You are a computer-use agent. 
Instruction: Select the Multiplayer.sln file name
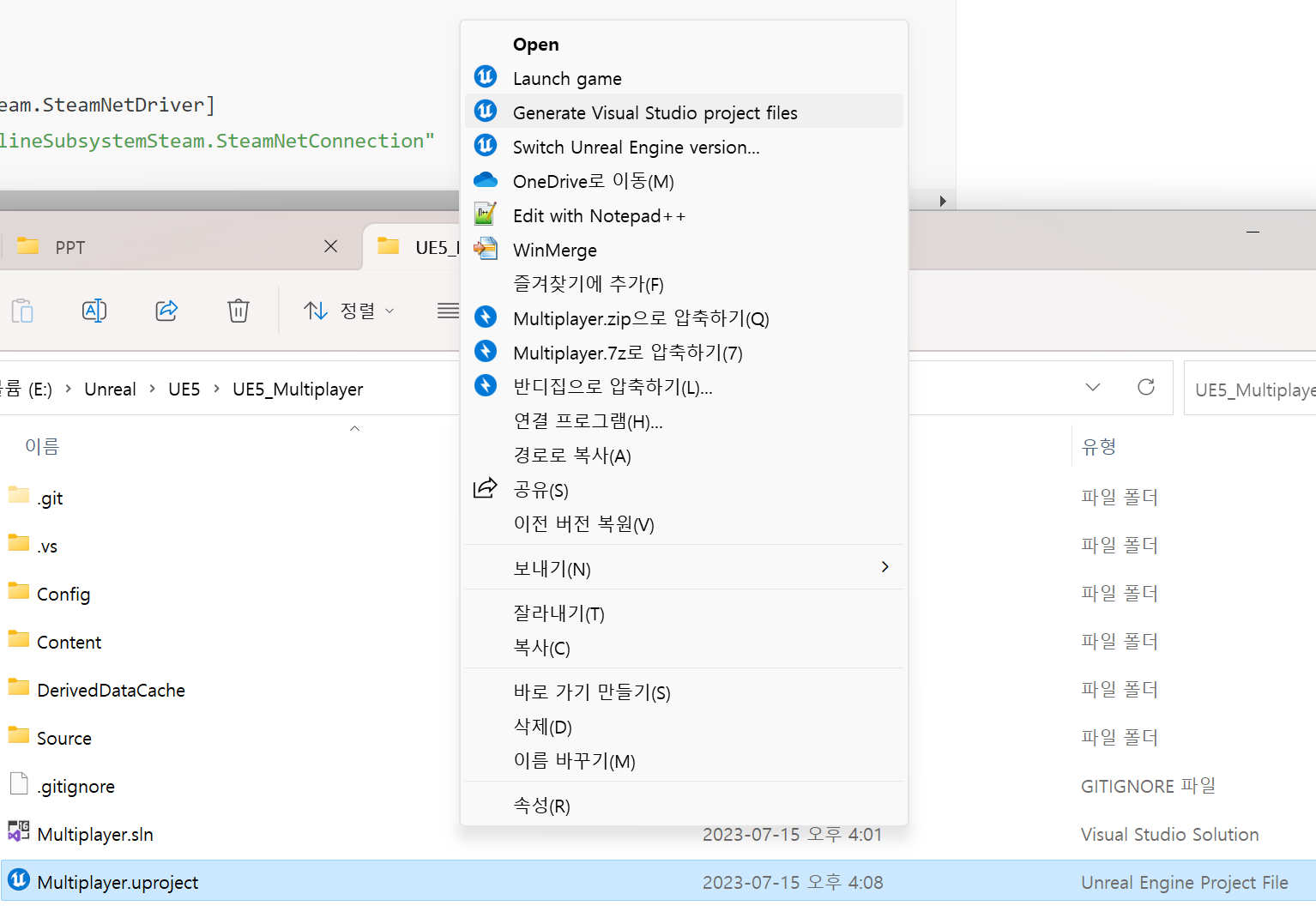[95, 834]
